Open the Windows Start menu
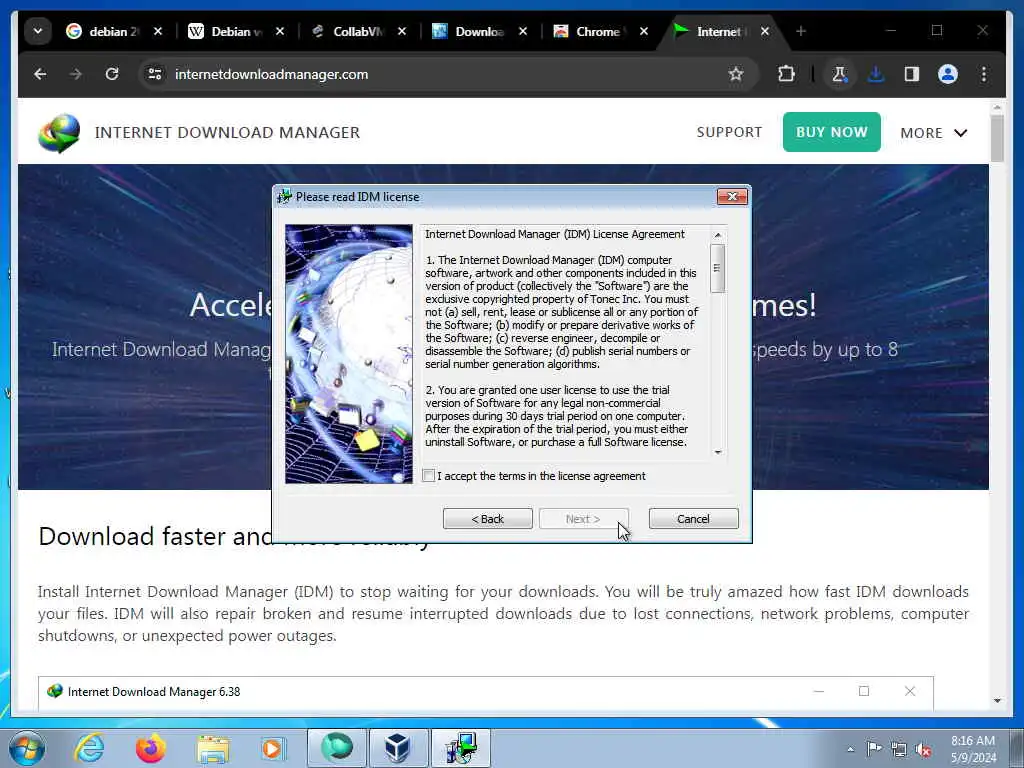Image resolution: width=1024 pixels, height=768 pixels. coord(27,748)
